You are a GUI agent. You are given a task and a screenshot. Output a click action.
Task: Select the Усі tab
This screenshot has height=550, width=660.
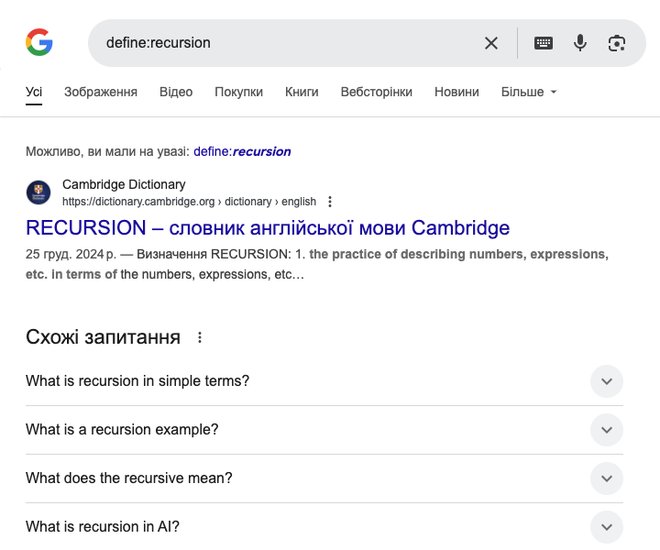[x=34, y=92]
